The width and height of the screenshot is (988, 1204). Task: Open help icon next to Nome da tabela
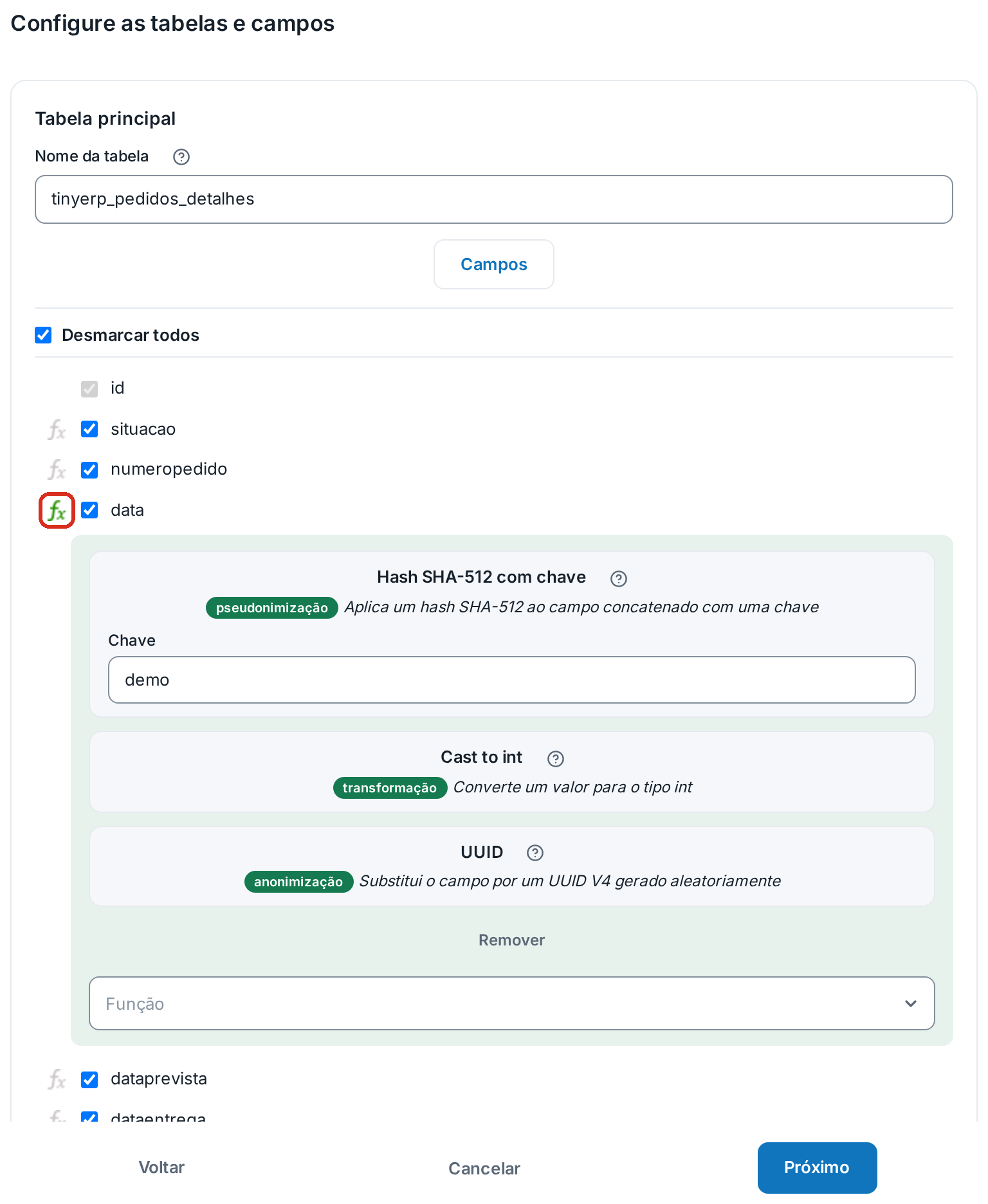[181, 157]
